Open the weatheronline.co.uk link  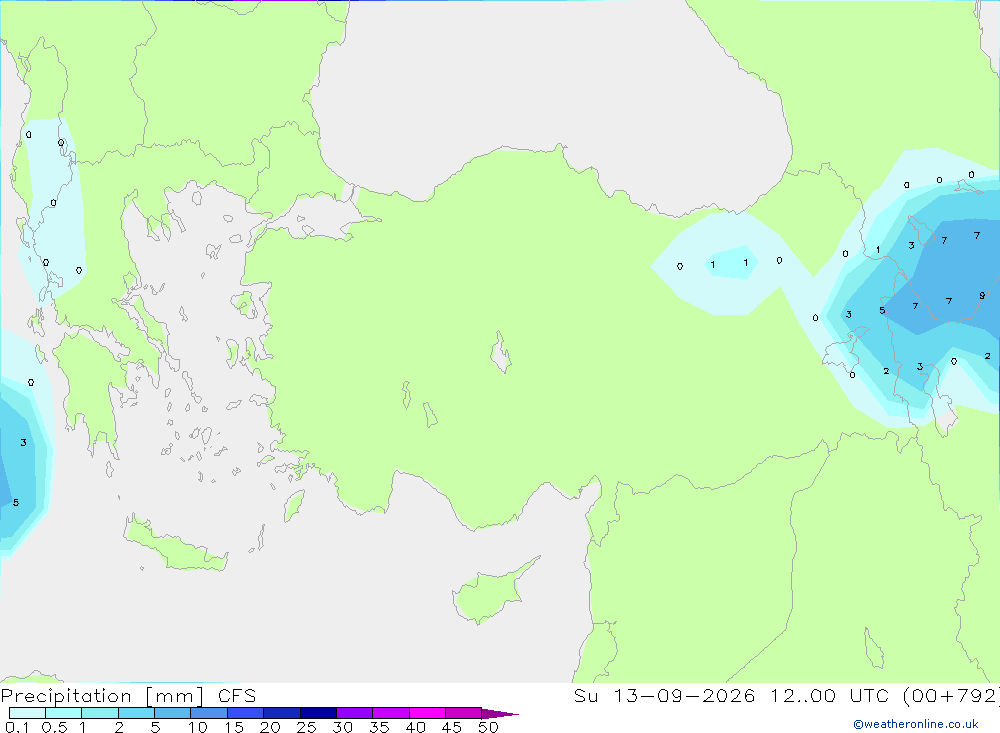[916, 724]
